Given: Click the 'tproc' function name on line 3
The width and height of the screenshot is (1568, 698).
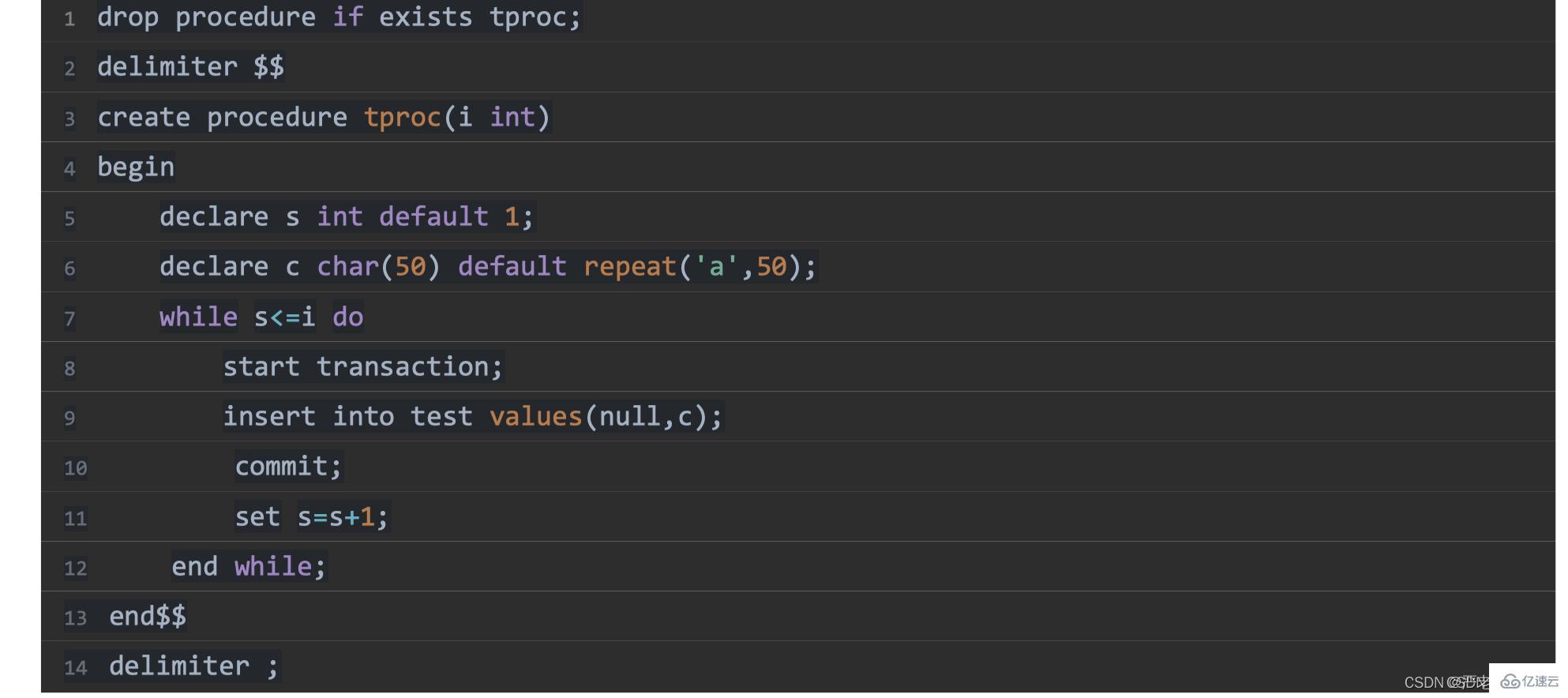Looking at the screenshot, I should pyautogui.click(x=403, y=117).
